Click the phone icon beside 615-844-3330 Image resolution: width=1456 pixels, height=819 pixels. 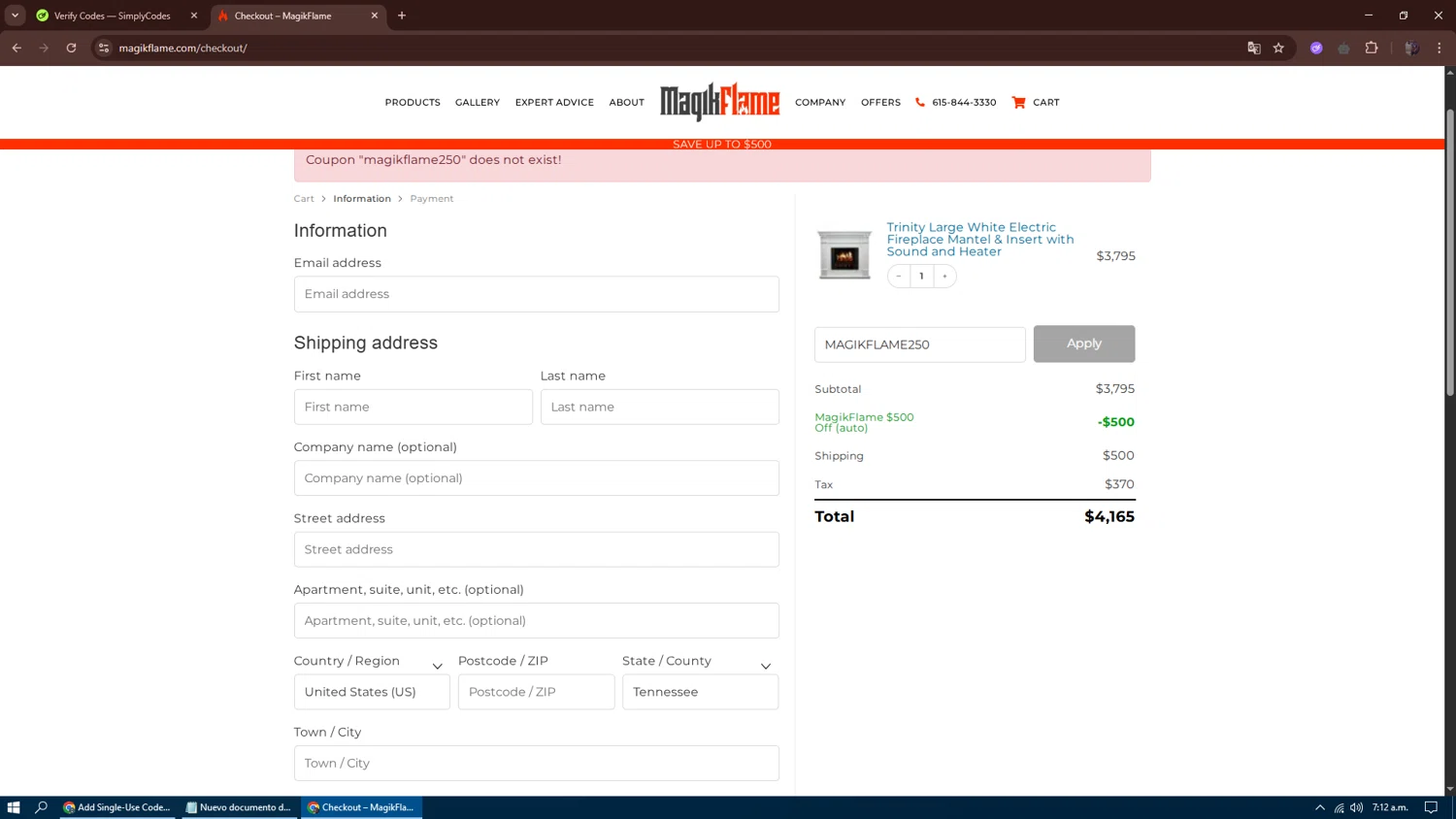[920, 102]
